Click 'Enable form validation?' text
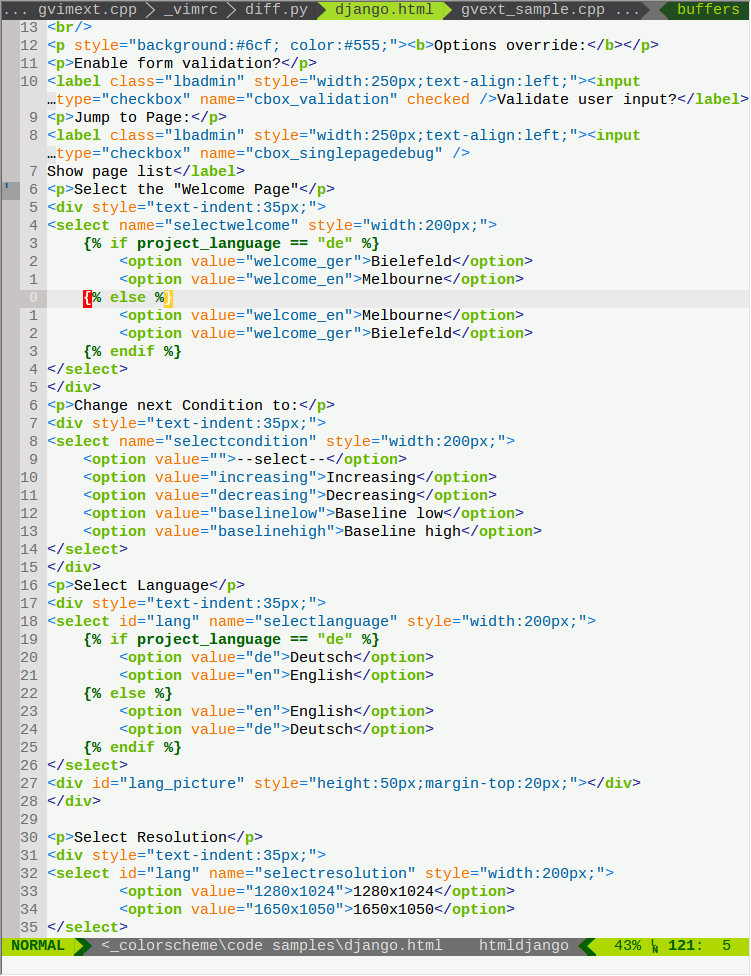The height and width of the screenshot is (976, 751). (177, 63)
